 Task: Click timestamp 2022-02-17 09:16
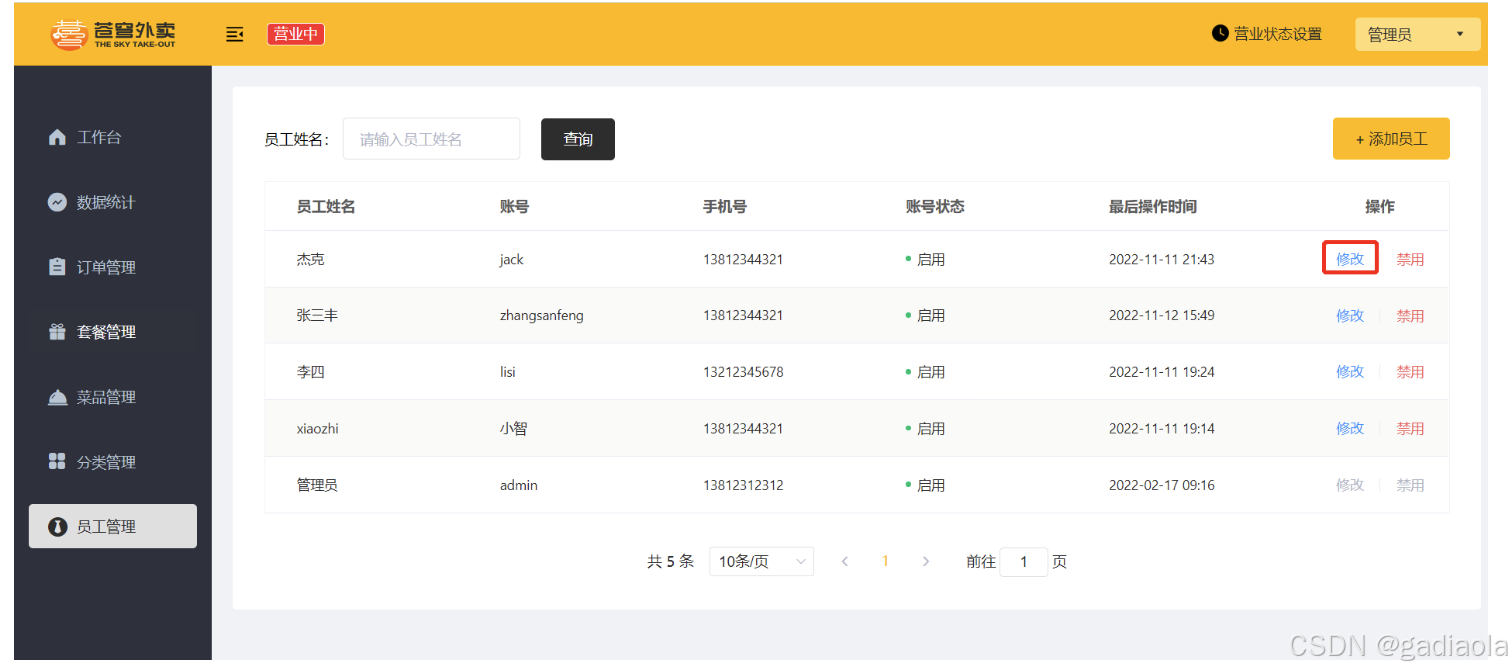[1162, 485]
